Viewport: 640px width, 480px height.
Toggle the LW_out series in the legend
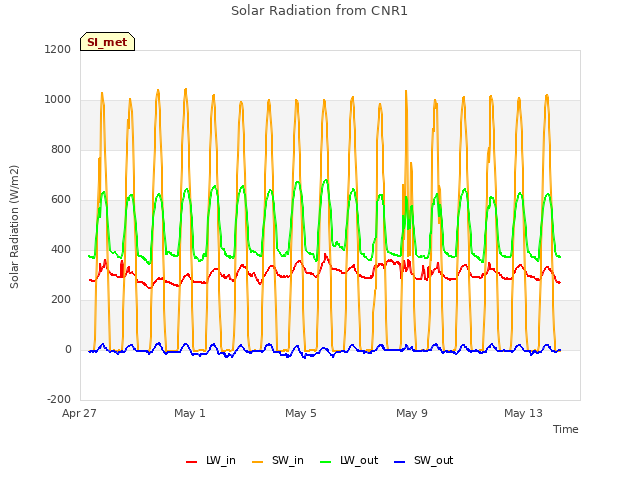(349, 460)
